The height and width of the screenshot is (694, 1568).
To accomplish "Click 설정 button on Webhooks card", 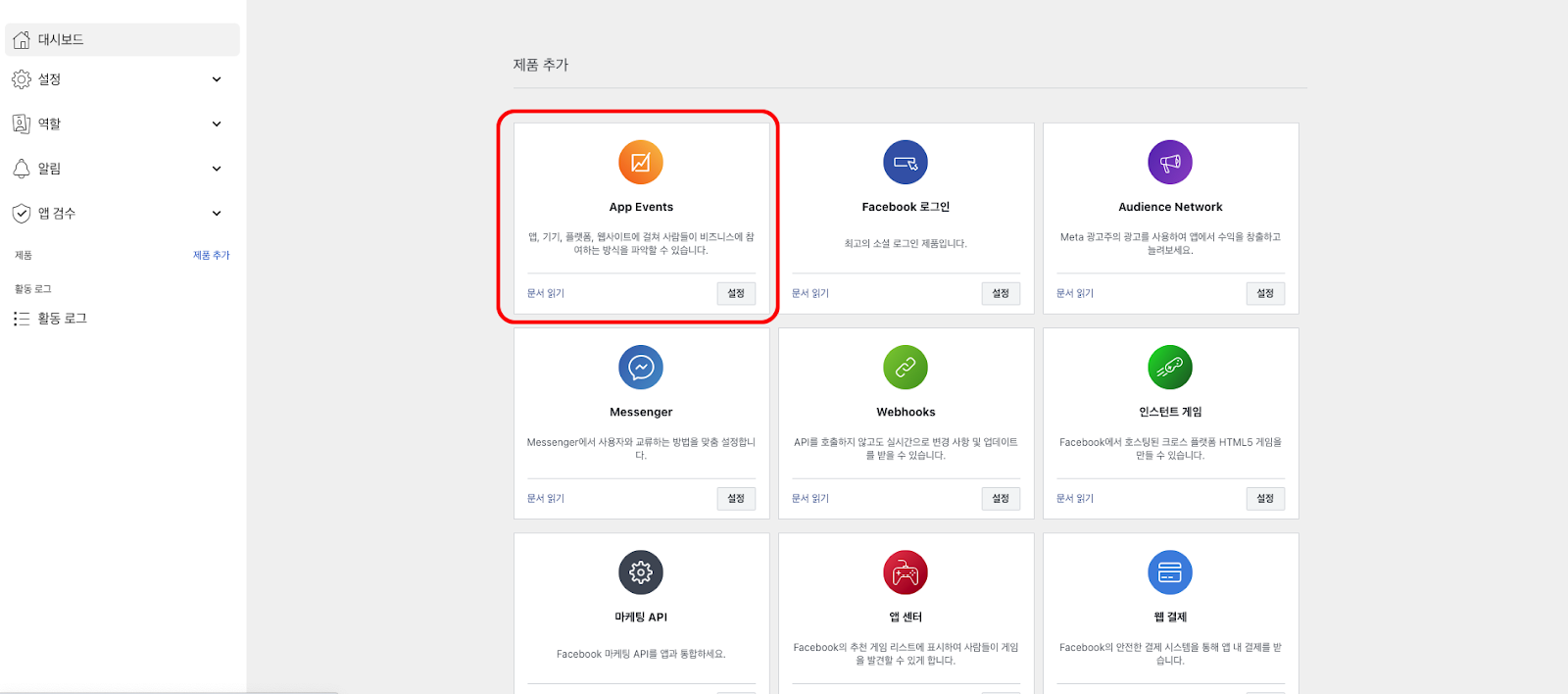I will pyautogui.click(x=1001, y=498).
